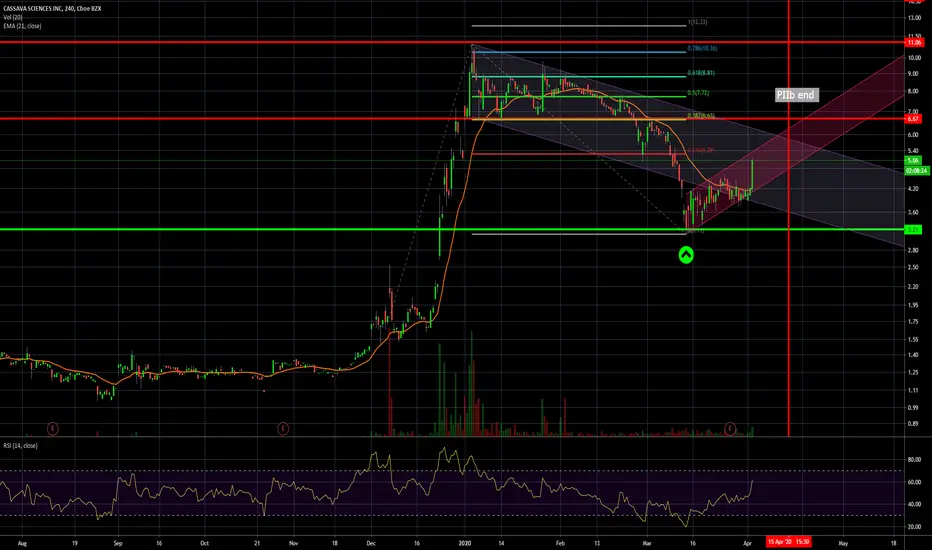The image size is (932, 550).
Task: Select the 0.382(6.63) Fibonacci level label
Action: point(701,115)
